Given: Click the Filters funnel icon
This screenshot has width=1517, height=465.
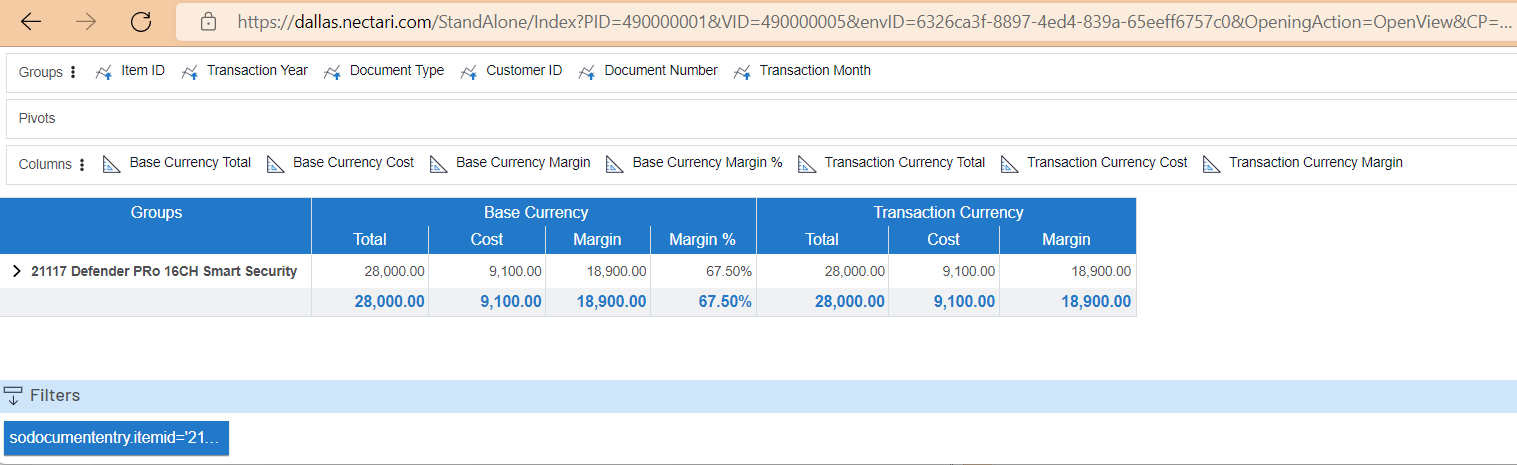Looking at the screenshot, I should point(13,396).
